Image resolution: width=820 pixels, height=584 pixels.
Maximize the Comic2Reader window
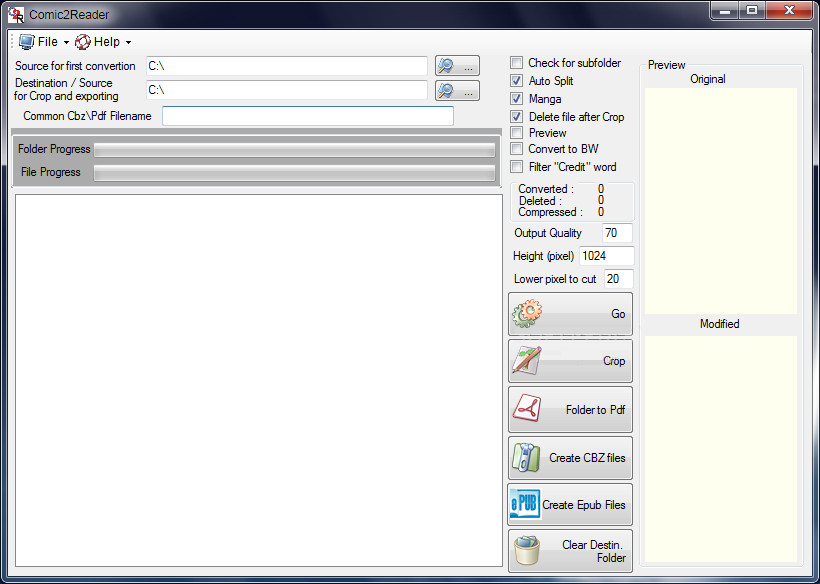(752, 10)
